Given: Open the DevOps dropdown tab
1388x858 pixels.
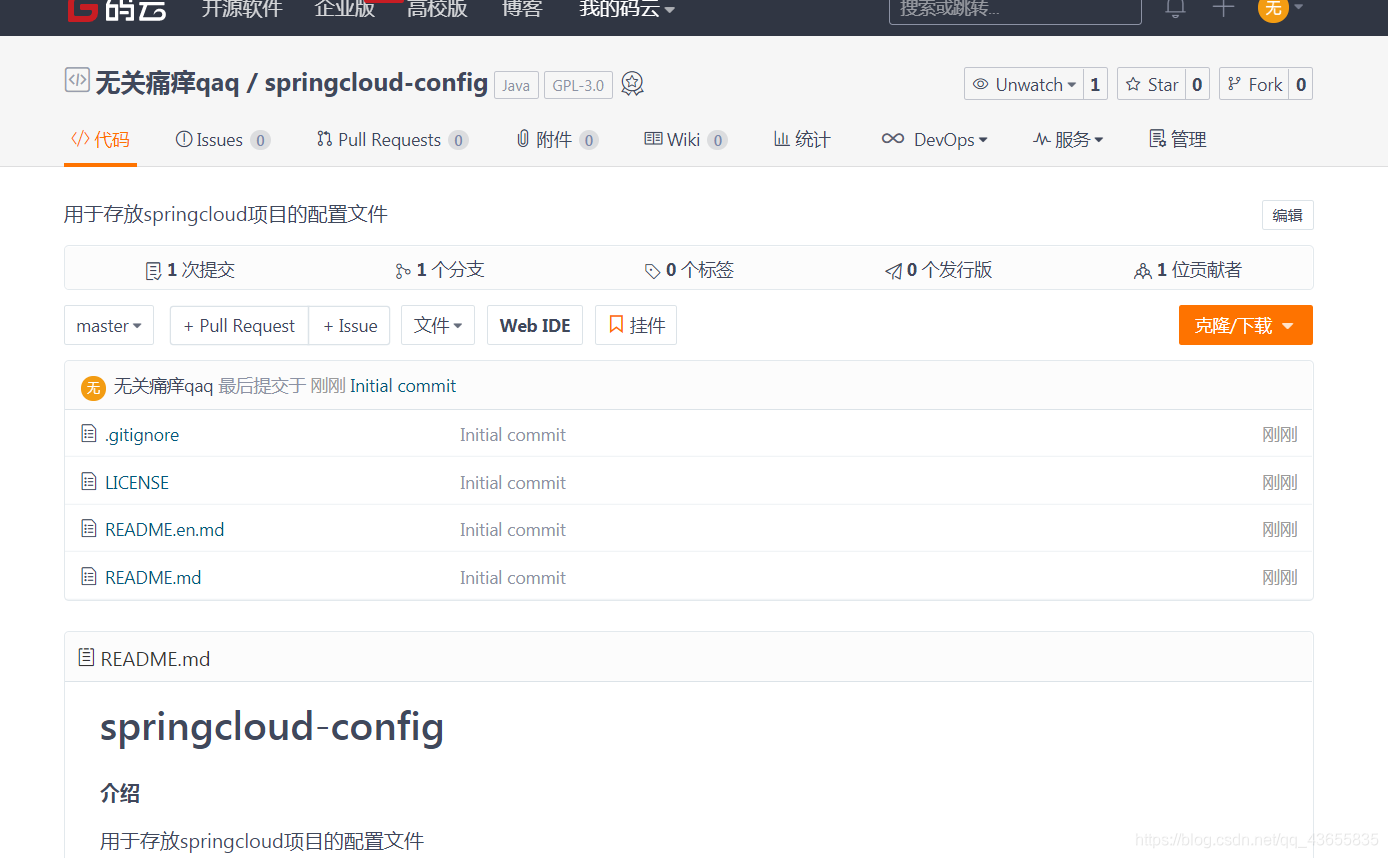Looking at the screenshot, I should pos(934,139).
